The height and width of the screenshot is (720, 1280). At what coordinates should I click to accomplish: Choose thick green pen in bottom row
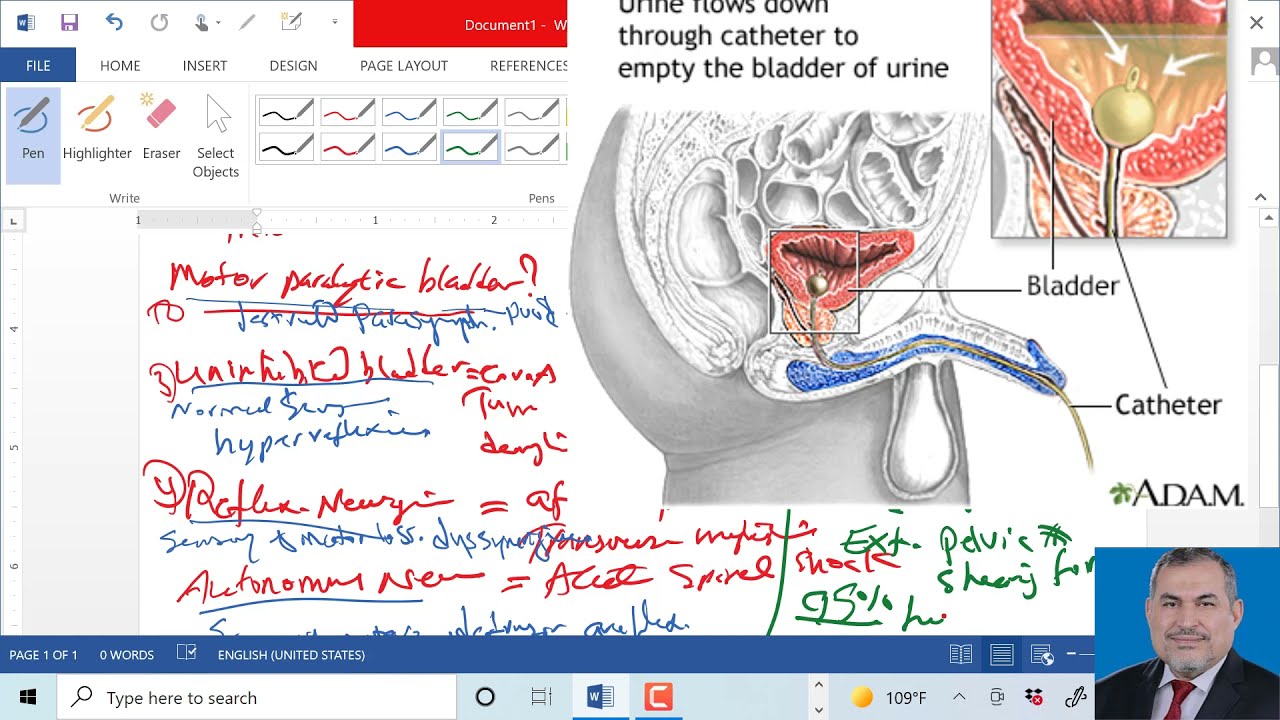(470, 147)
